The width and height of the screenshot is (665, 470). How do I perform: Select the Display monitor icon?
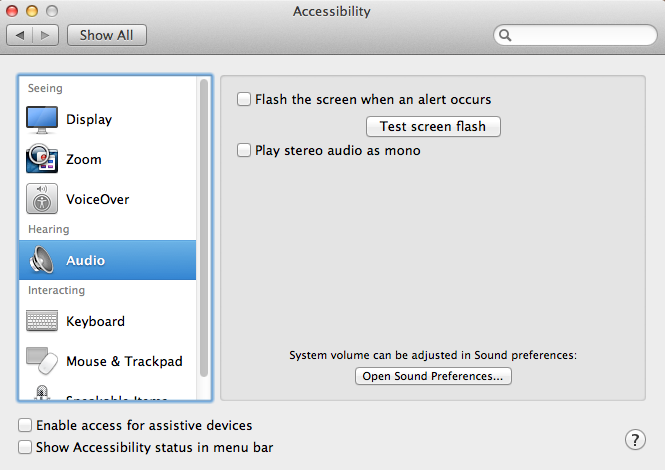(x=42, y=120)
